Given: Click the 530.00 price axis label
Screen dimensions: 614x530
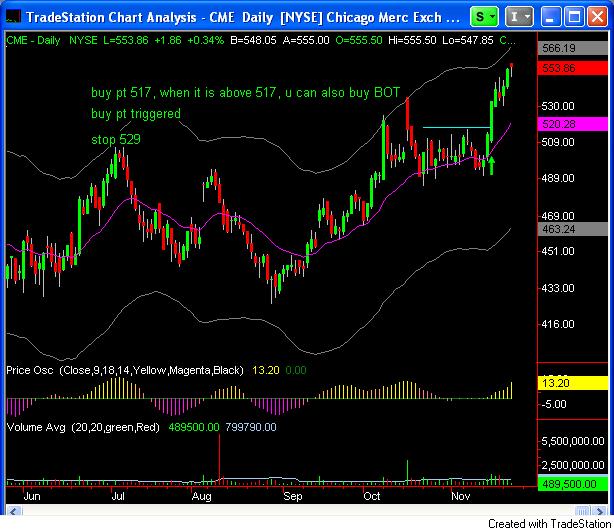Looking at the screenshot, I should [x=558, y=106].
